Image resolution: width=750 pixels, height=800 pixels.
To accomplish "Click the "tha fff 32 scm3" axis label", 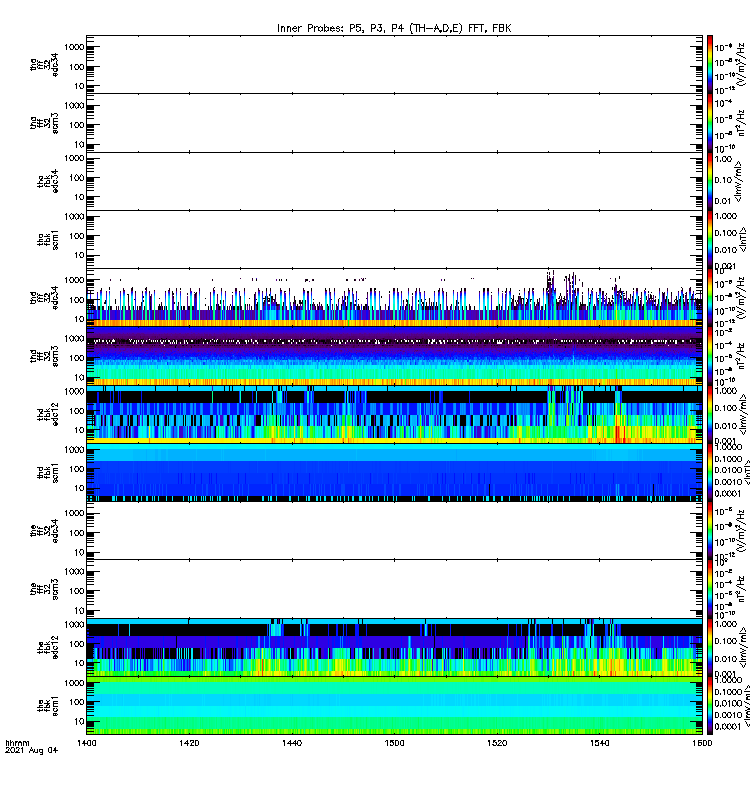I will coord(44,123).
